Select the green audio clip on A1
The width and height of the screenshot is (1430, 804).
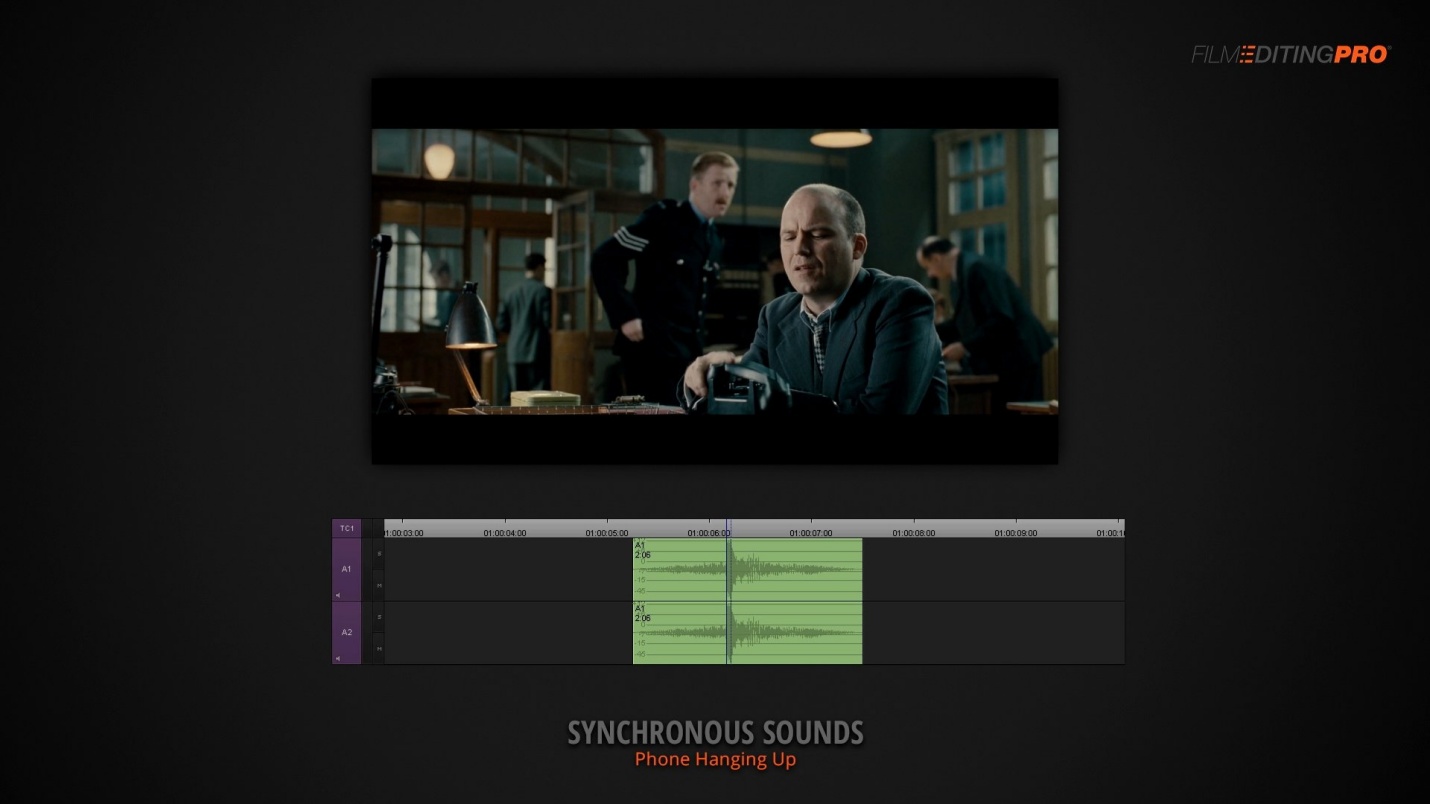point(748,570)
